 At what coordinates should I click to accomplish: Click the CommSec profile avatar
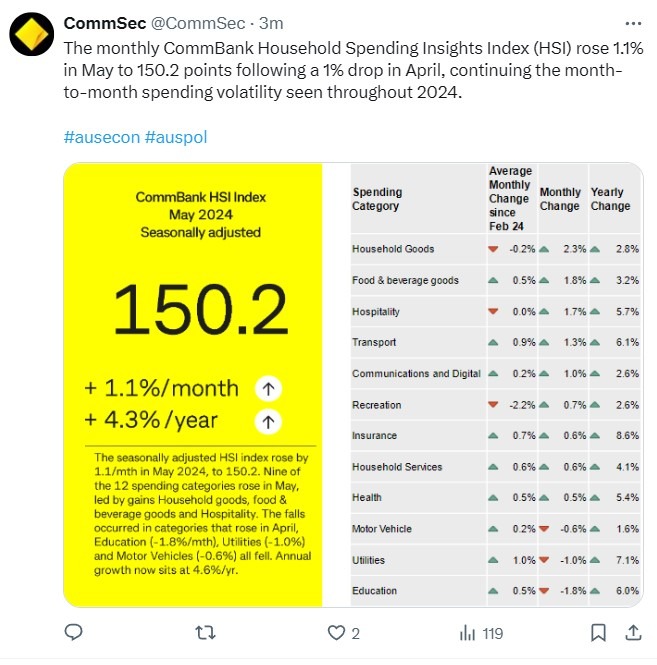point(31,35)
